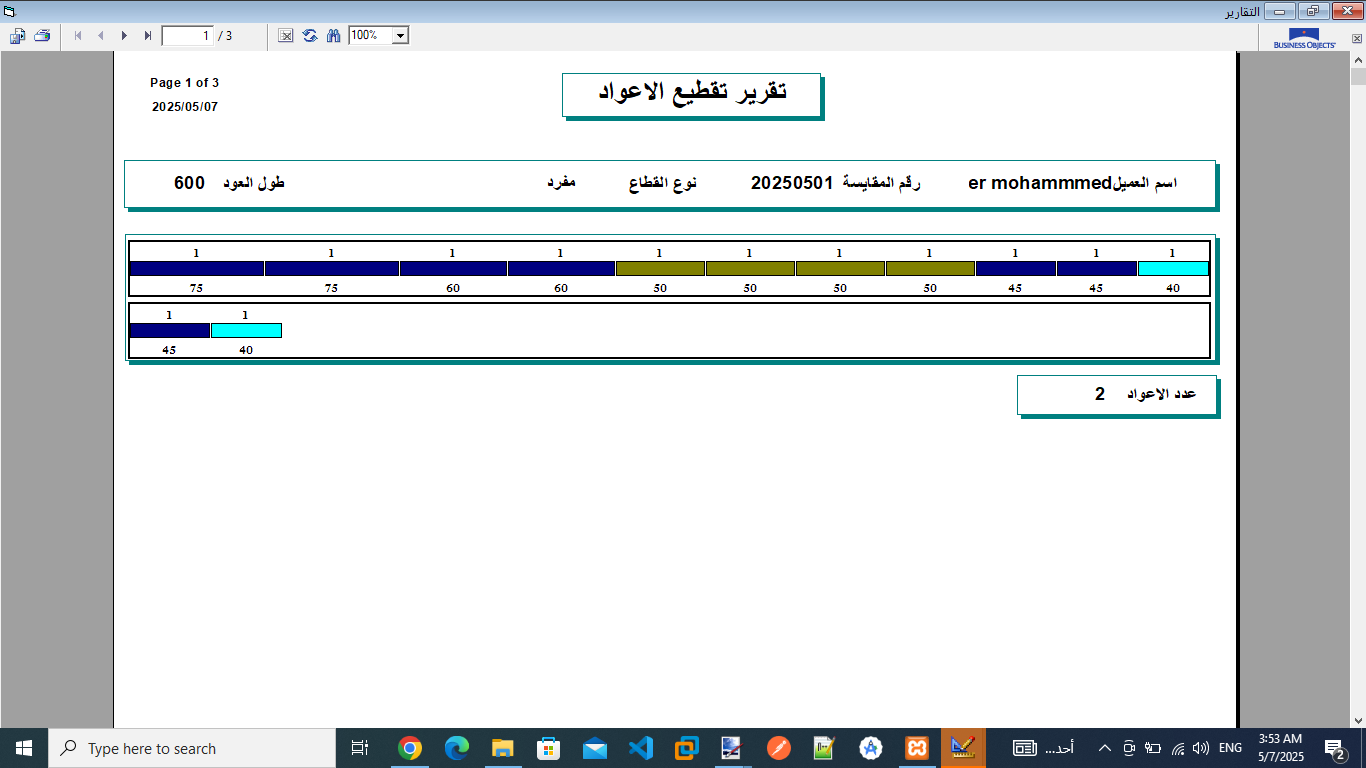The height and width of the screenshot is (768, 1366).
Task: Click the Windows Start button
Action: 24,748
